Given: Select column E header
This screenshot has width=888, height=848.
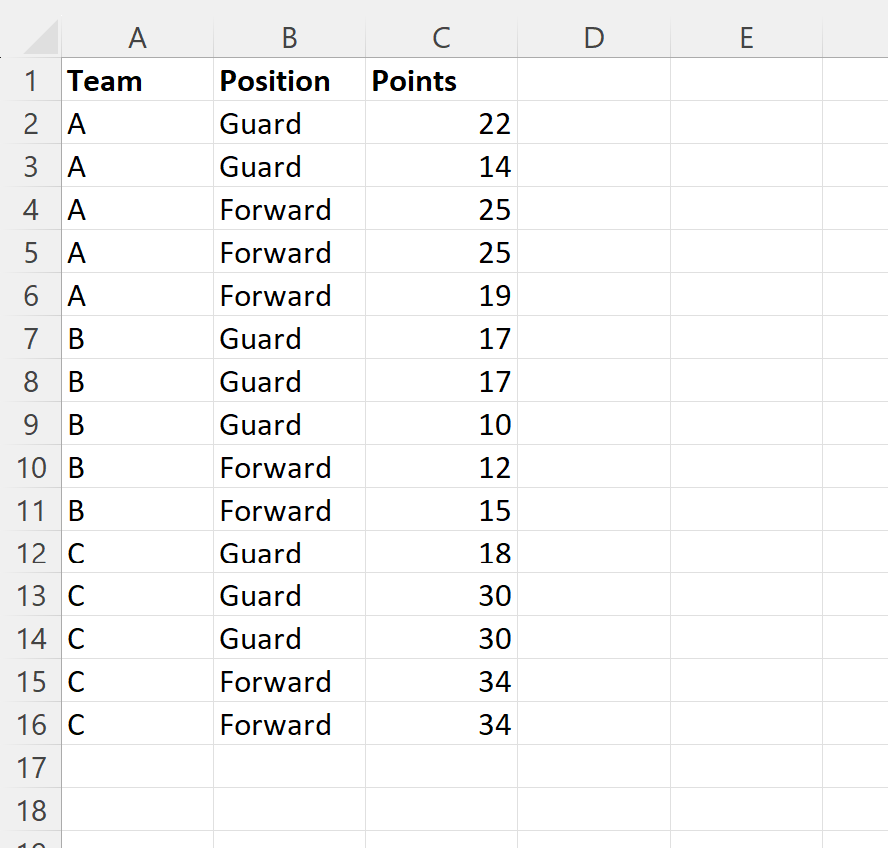Looking at the screenshot, I should 746,38.
